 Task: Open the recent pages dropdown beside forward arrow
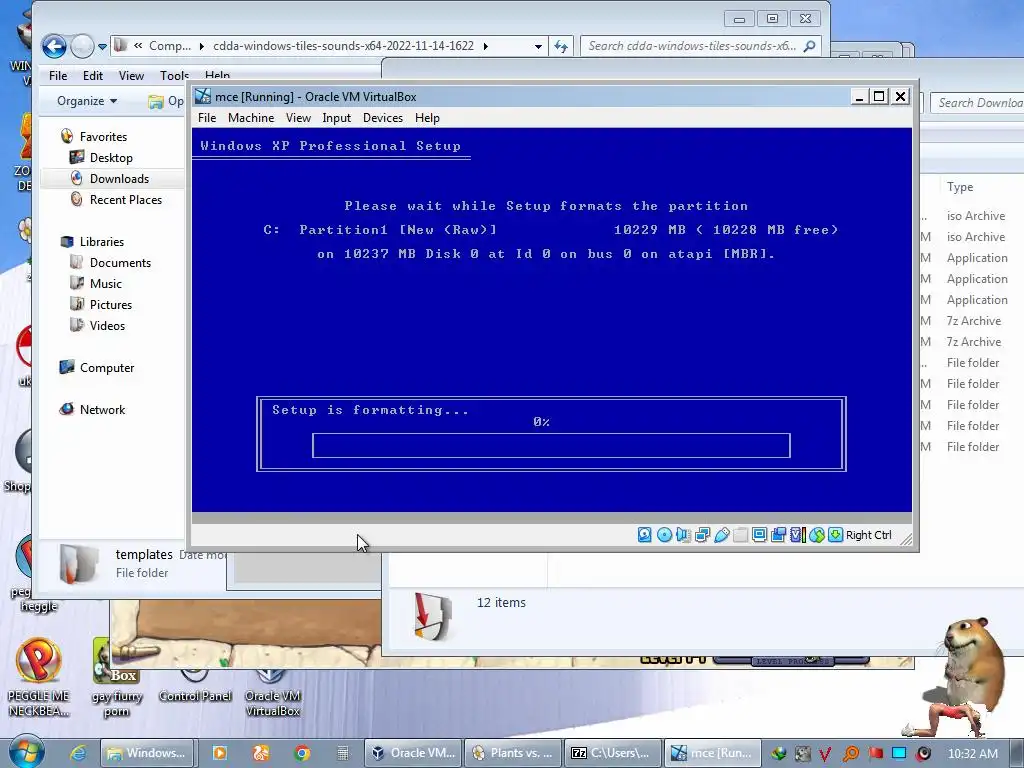click(103, 46)
